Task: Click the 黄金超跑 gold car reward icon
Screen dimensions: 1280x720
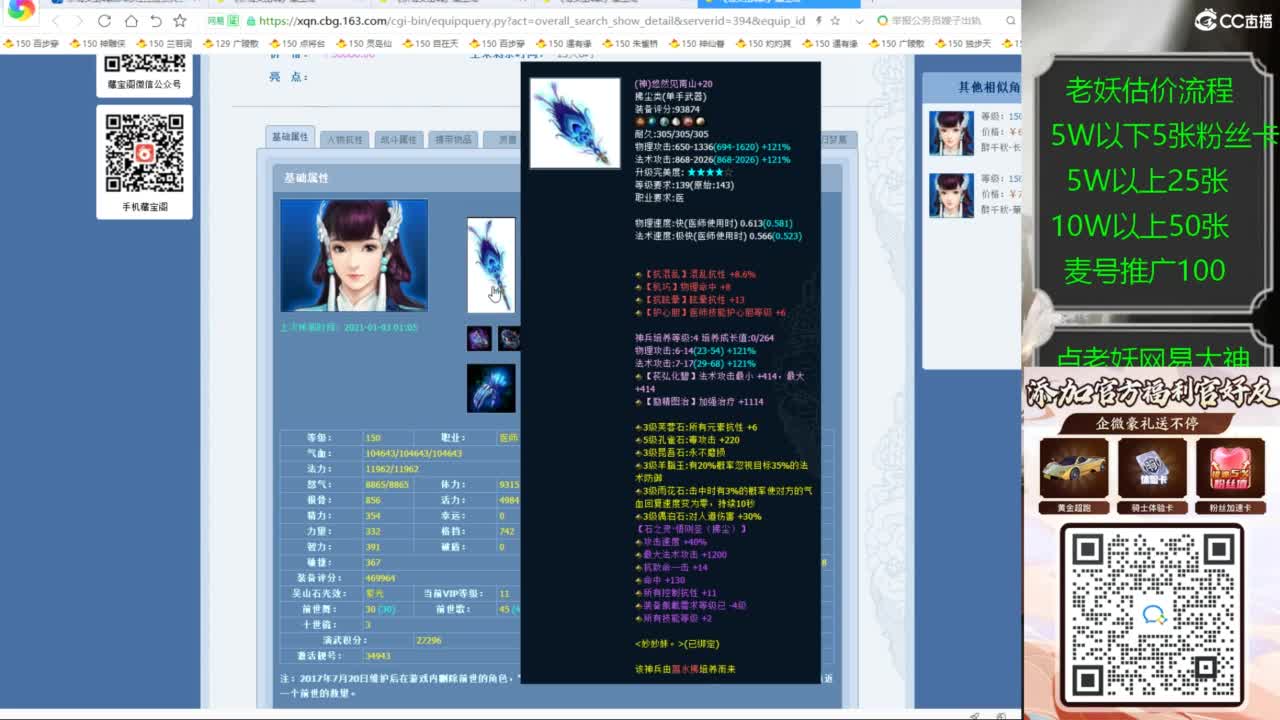Action: [x=1074, y=468]
